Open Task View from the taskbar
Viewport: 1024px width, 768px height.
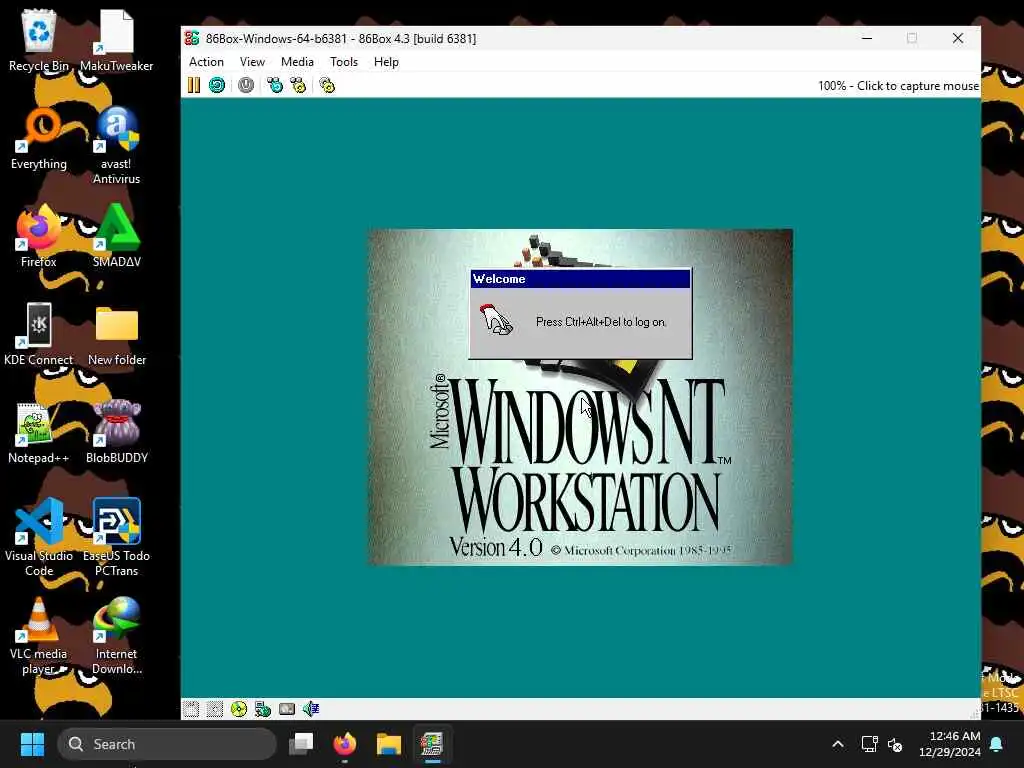301,744
